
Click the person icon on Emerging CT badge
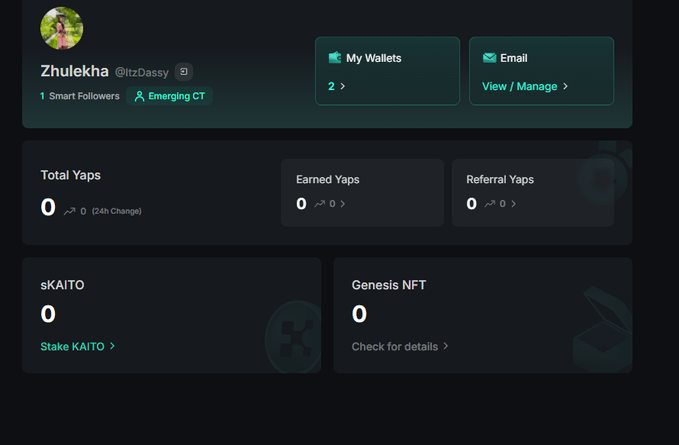[140, 97]
